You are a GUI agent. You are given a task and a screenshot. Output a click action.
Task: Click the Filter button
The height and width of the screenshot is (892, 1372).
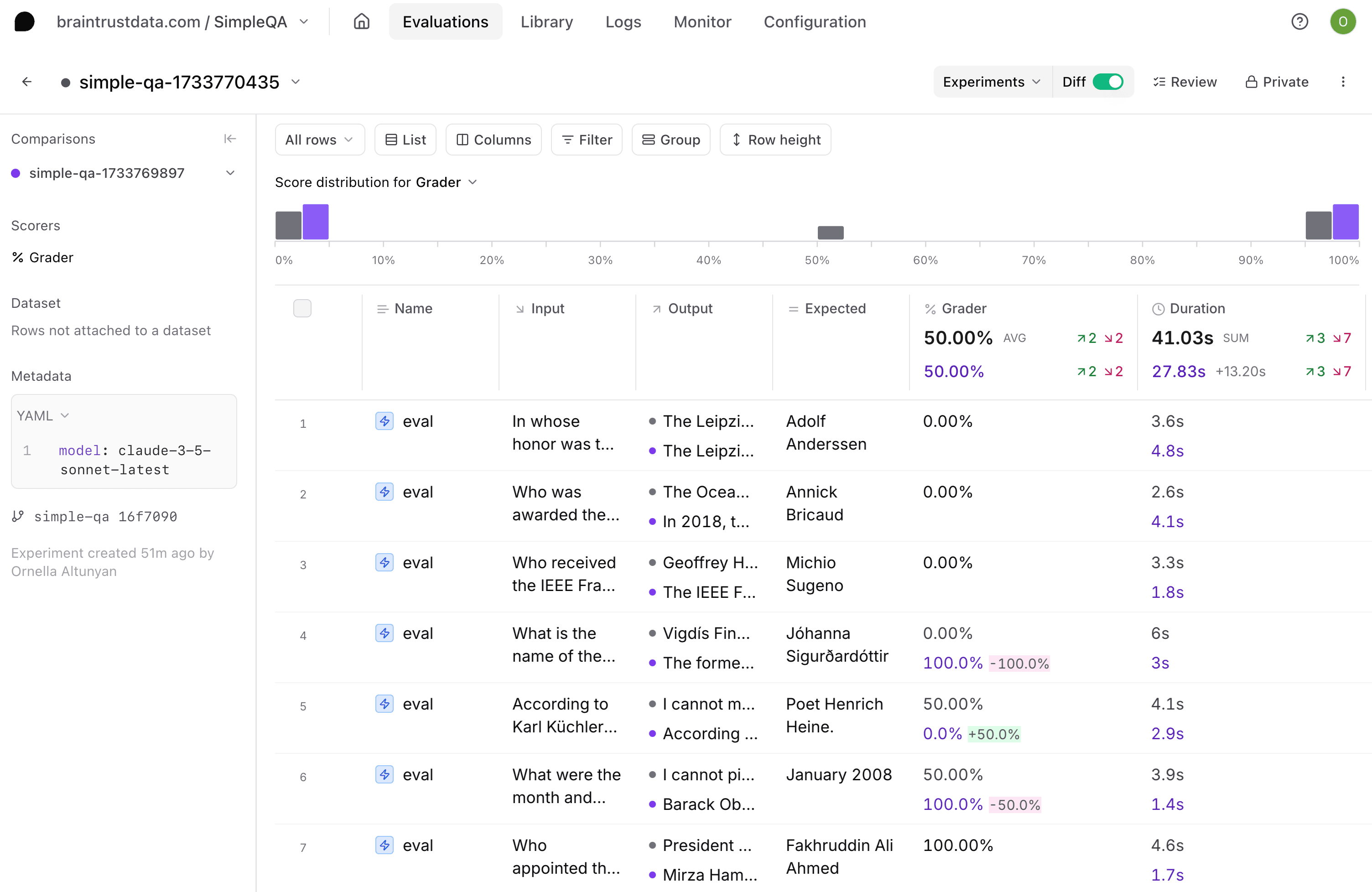pyautogui.click(x=586, y=140)
